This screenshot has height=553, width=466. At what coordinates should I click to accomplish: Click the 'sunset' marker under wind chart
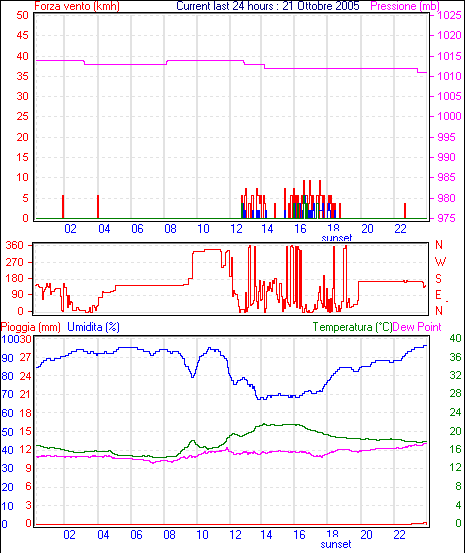337,238
